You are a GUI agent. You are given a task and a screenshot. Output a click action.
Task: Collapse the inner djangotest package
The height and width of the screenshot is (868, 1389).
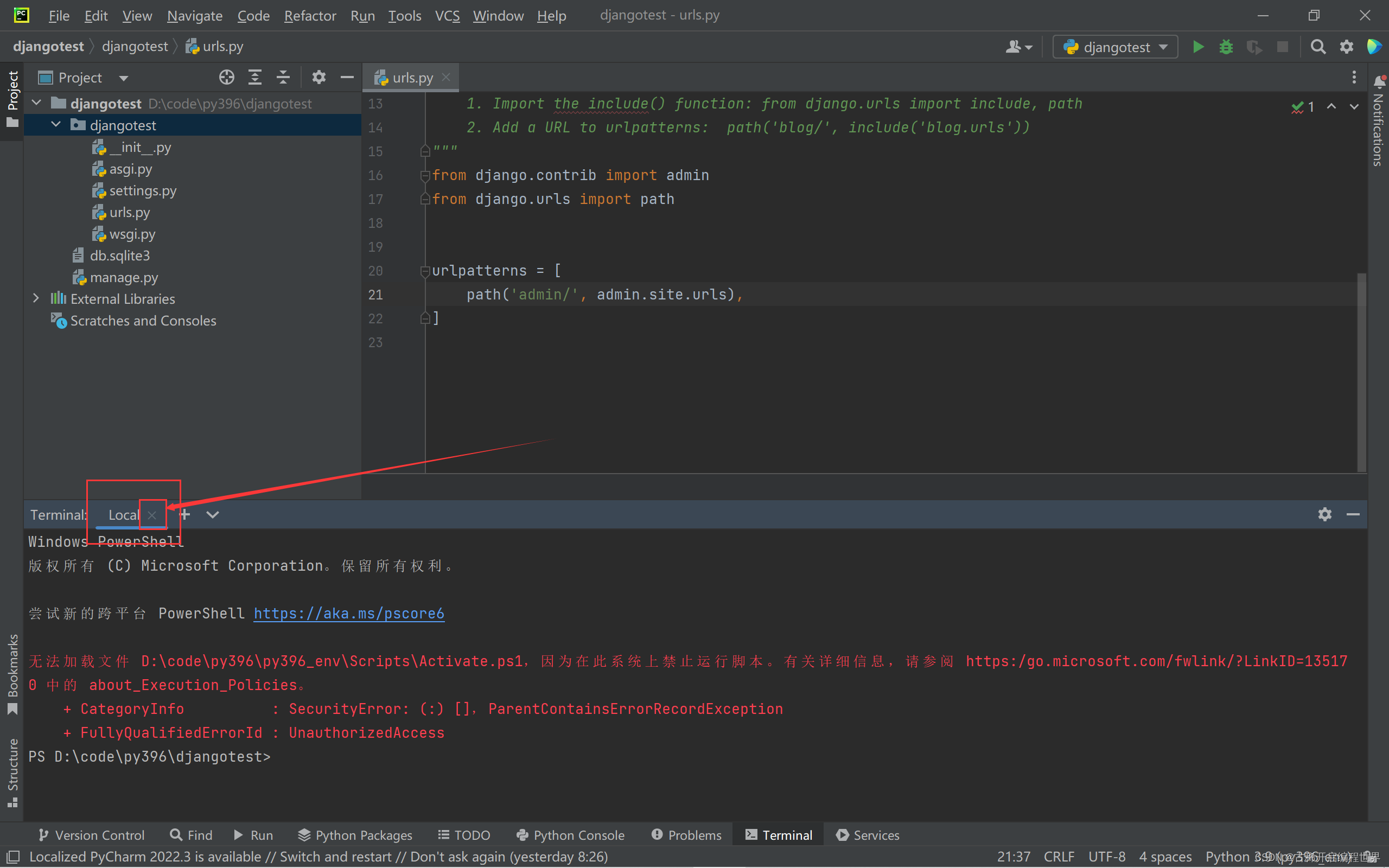click(56, 125)
